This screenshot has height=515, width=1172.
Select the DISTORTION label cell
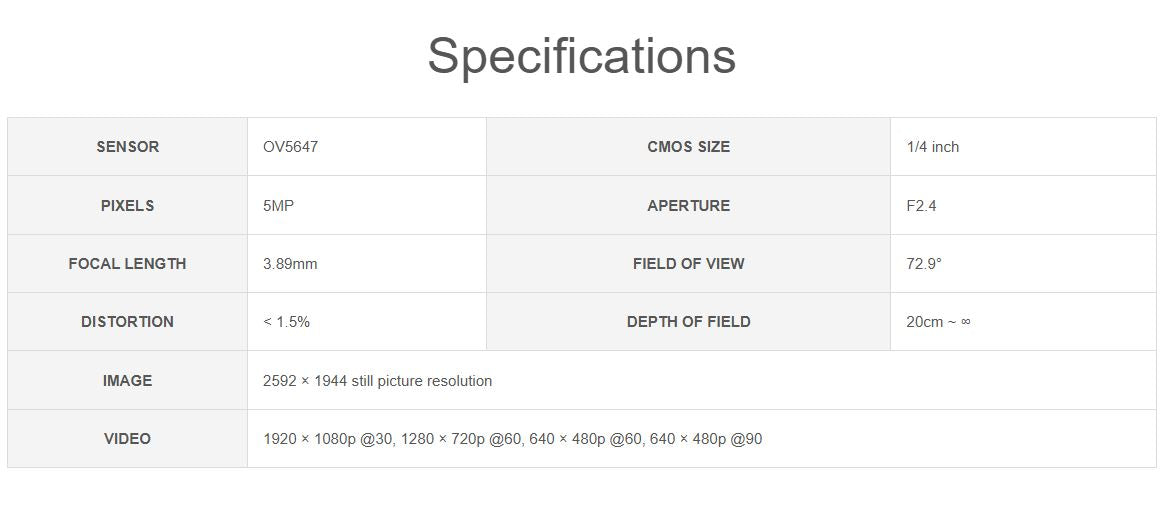point(127,322)
